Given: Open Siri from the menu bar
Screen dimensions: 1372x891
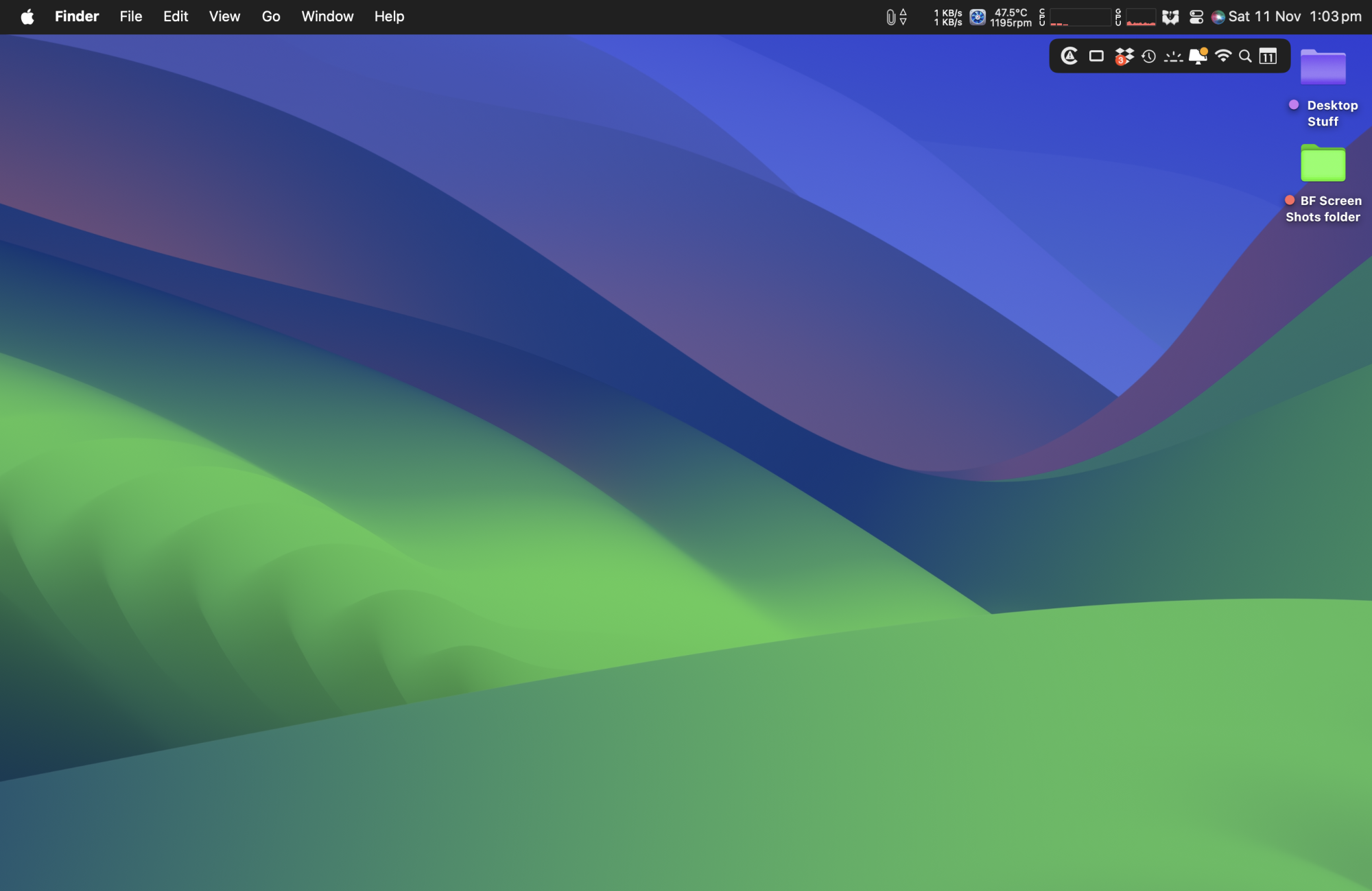Looking at the screenshot, I should 1218,17.
